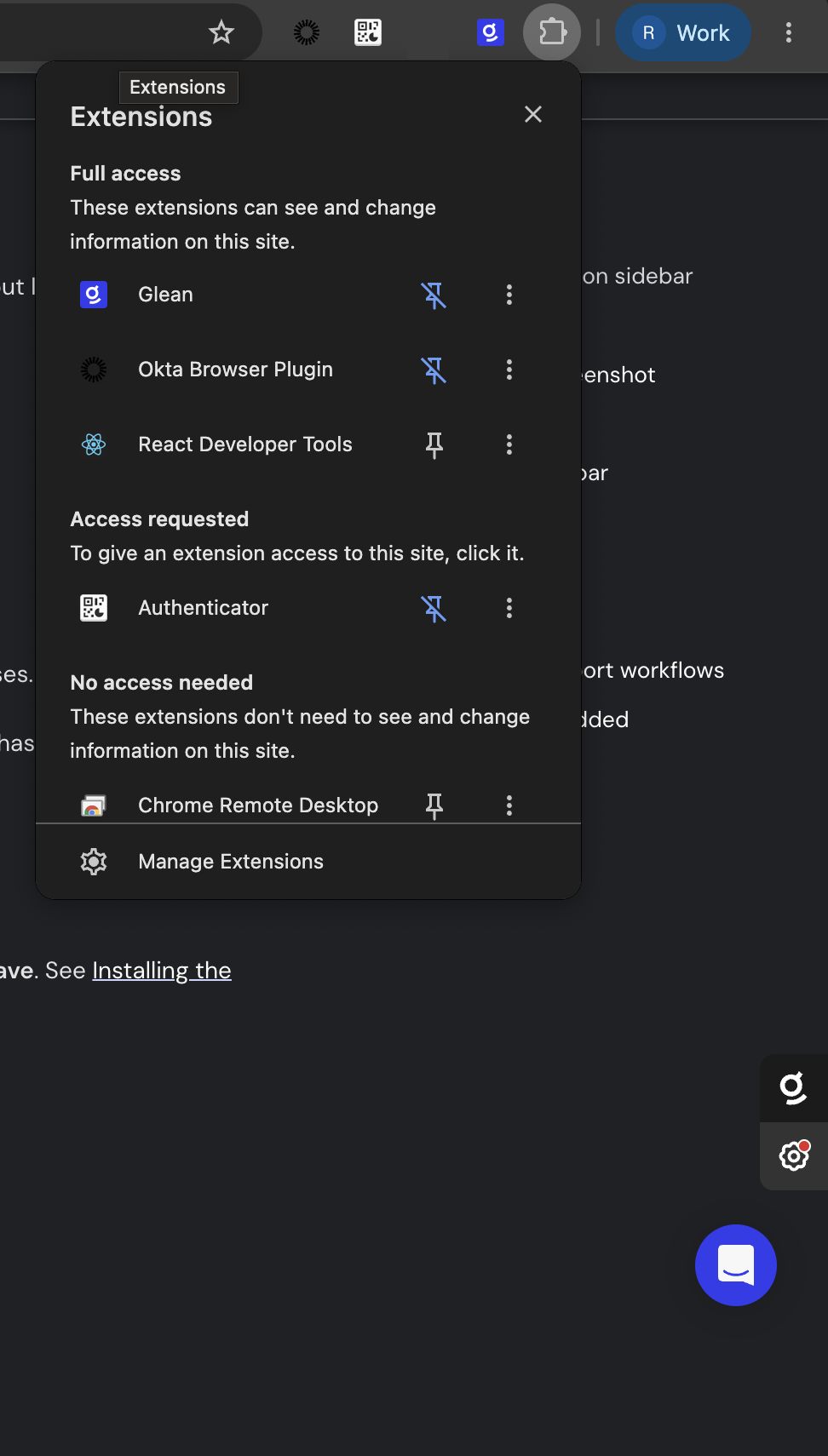The image size is (828, 1456).
Task: Pin Chrome Remote Desktop to the toolbar
Action: tap(434, 805)
